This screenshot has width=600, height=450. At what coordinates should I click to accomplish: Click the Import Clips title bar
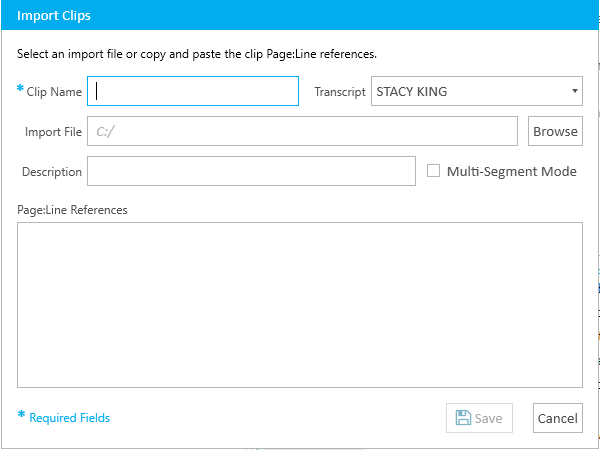pyautogui.click(x=300, y=15)
